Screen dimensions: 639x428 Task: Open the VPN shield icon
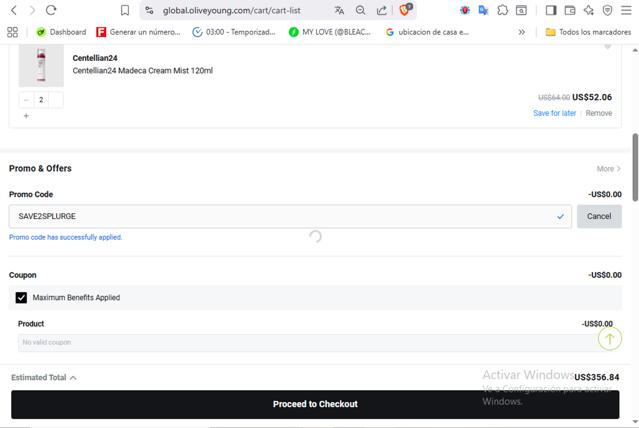[607, 10]
